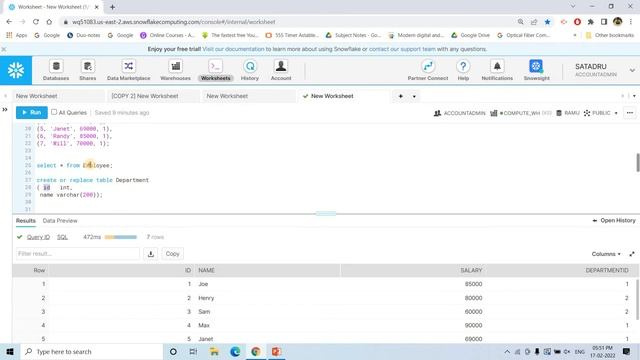
Task: Open 'contact our support team' link
Action: tap(402, 49)
